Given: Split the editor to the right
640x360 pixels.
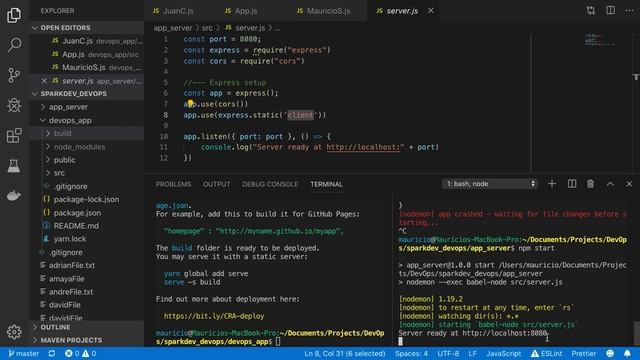Looking at the screenshot, I should [x=610, y=11].
